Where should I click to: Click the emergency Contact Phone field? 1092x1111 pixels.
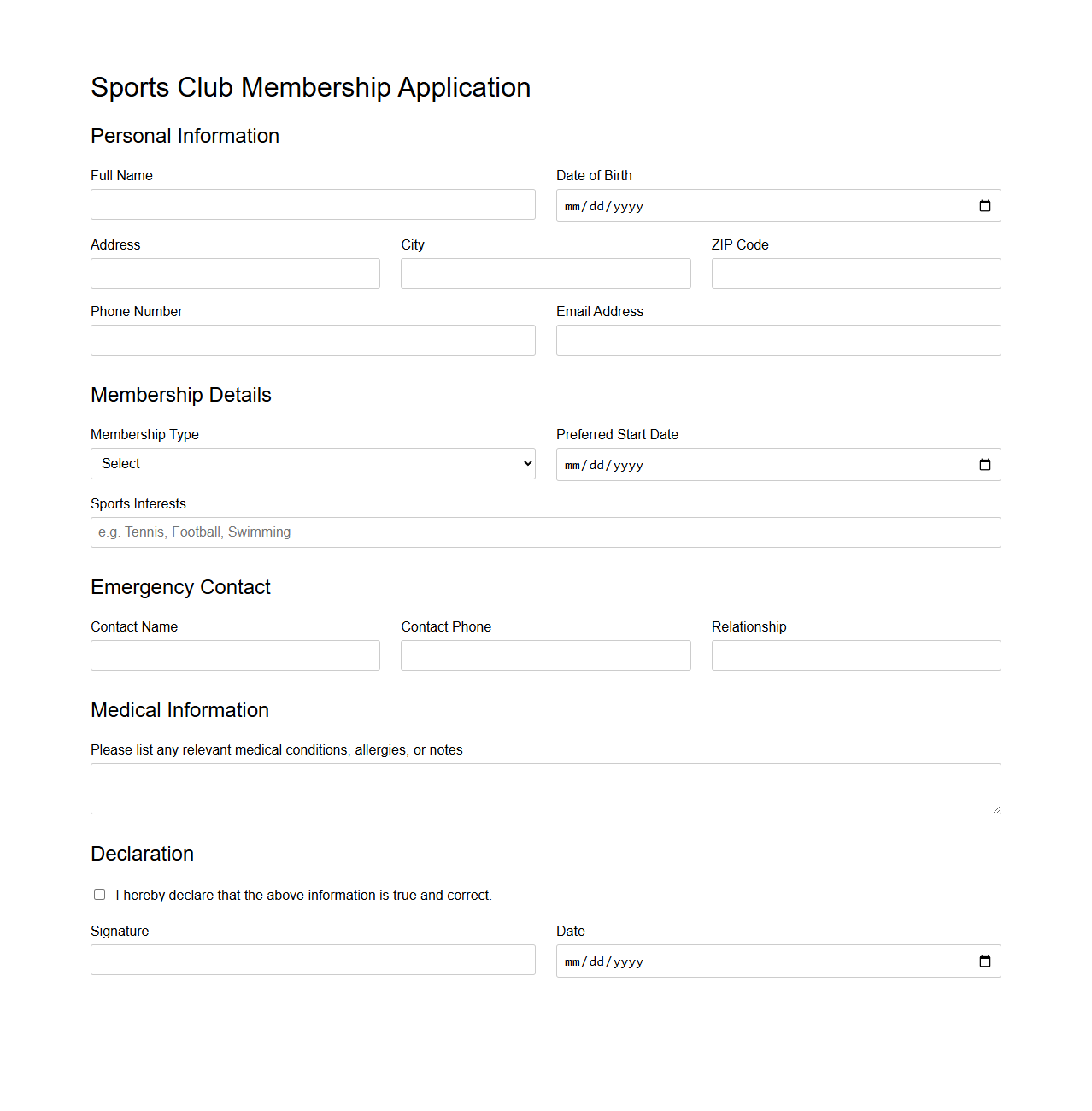[545, 655]
